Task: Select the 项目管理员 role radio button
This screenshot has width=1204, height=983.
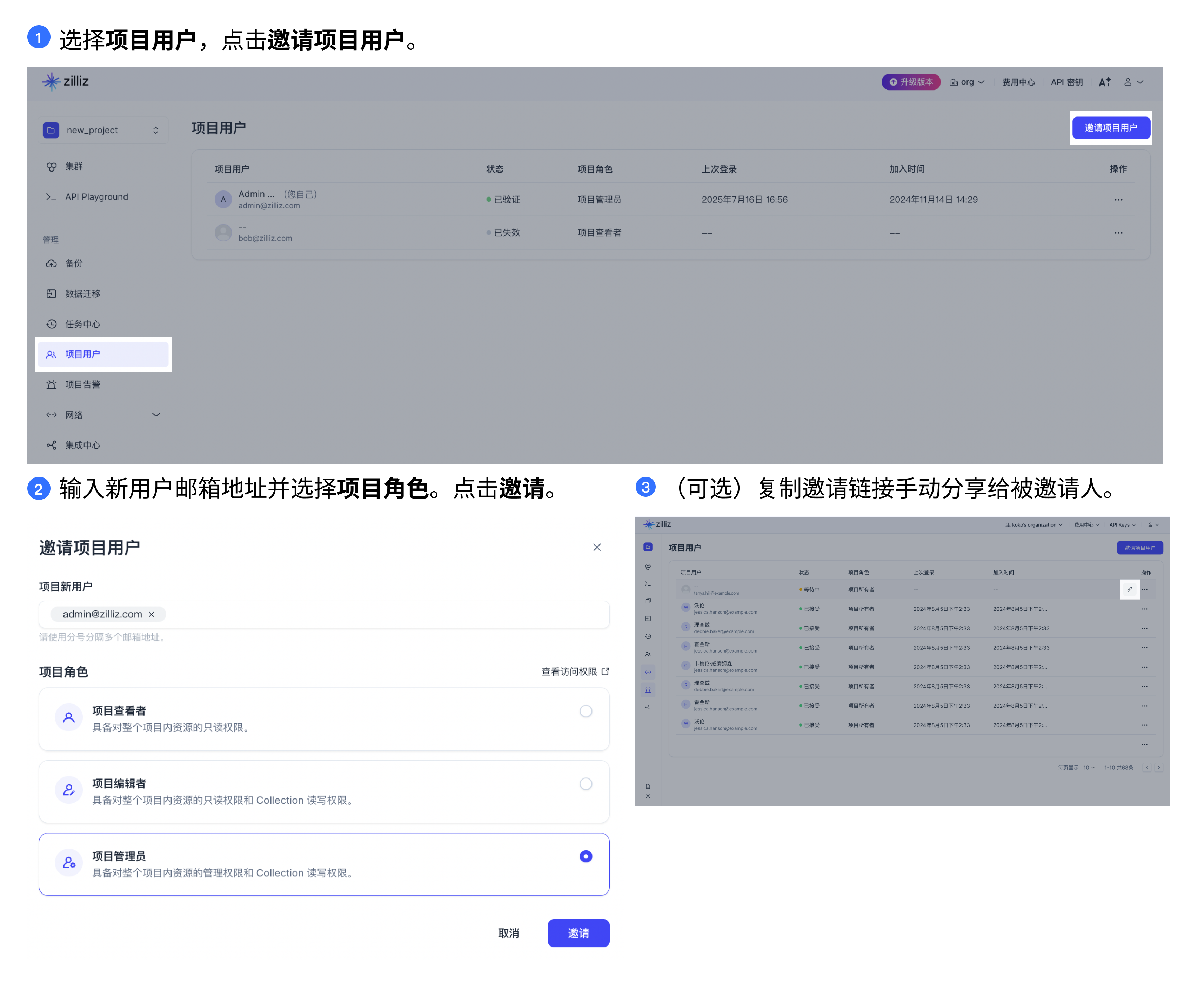Action: [586, 857]
